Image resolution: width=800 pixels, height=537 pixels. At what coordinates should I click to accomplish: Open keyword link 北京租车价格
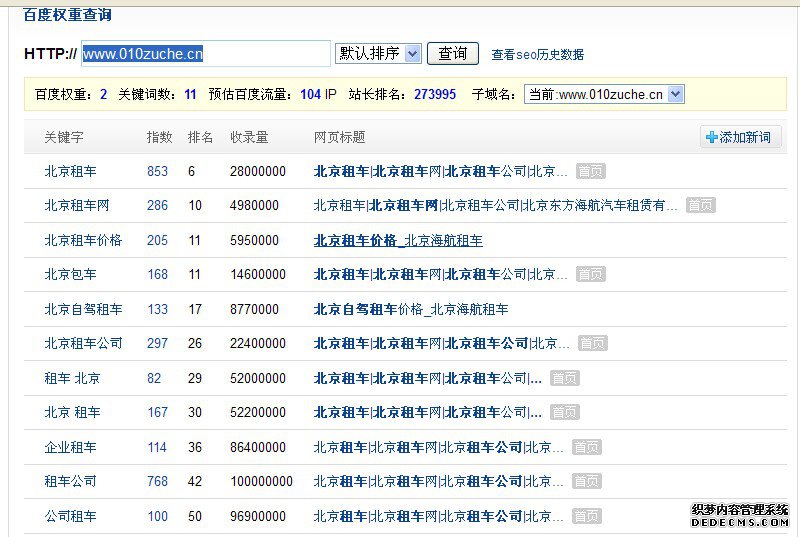(83, 240)
